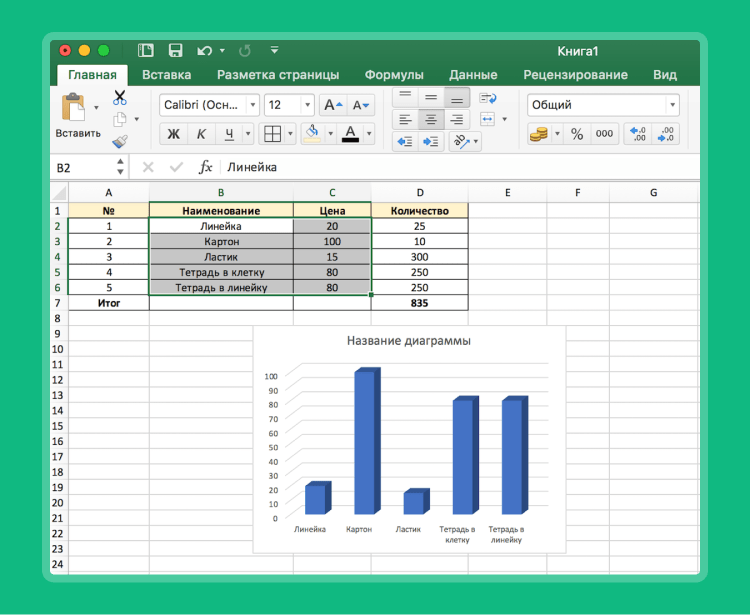Toggle Italic formatting (К)
The height and width of the screenshot is (615, 750).
click(x=201, y=134)
